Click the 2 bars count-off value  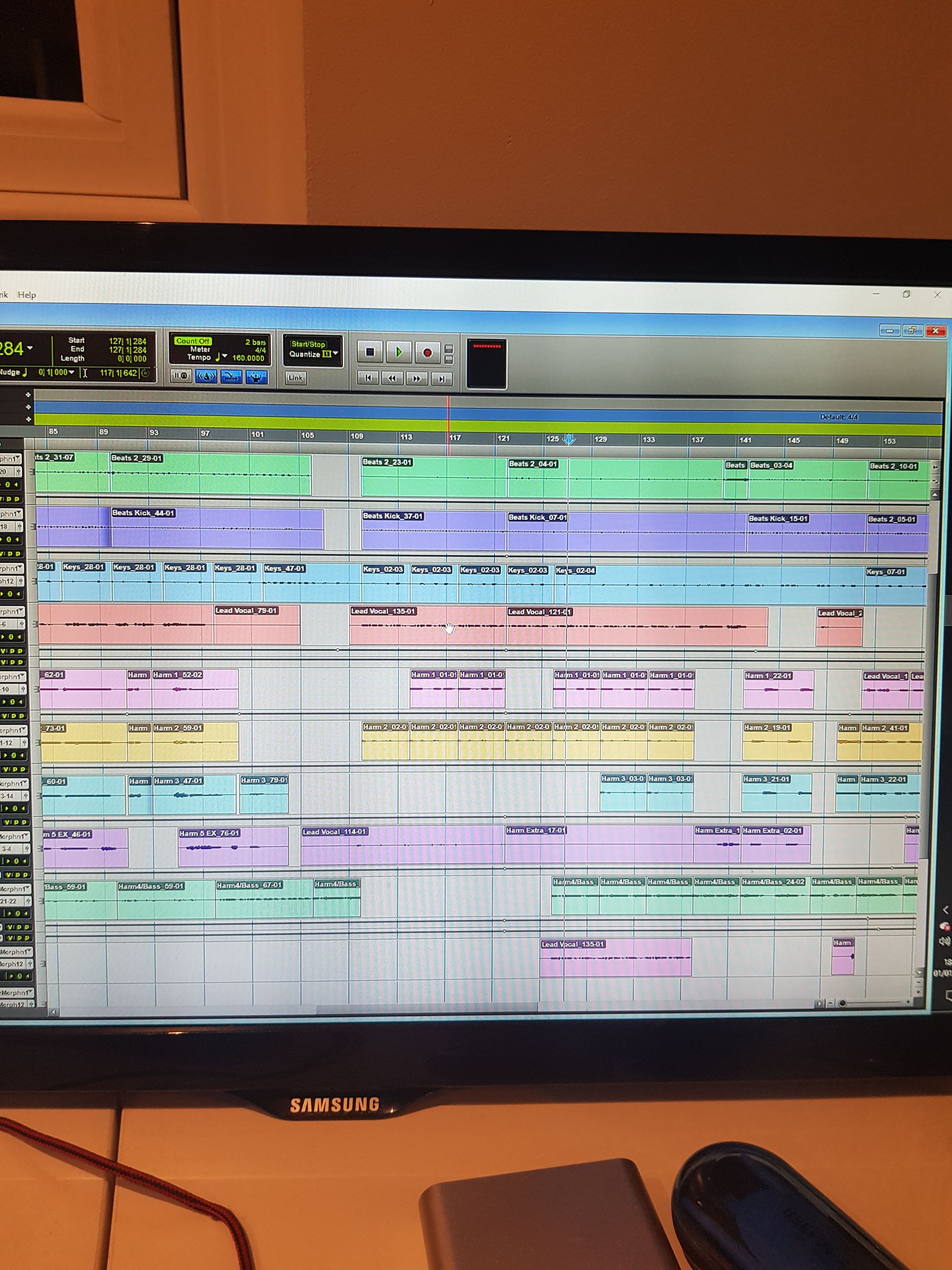[255, 342]
